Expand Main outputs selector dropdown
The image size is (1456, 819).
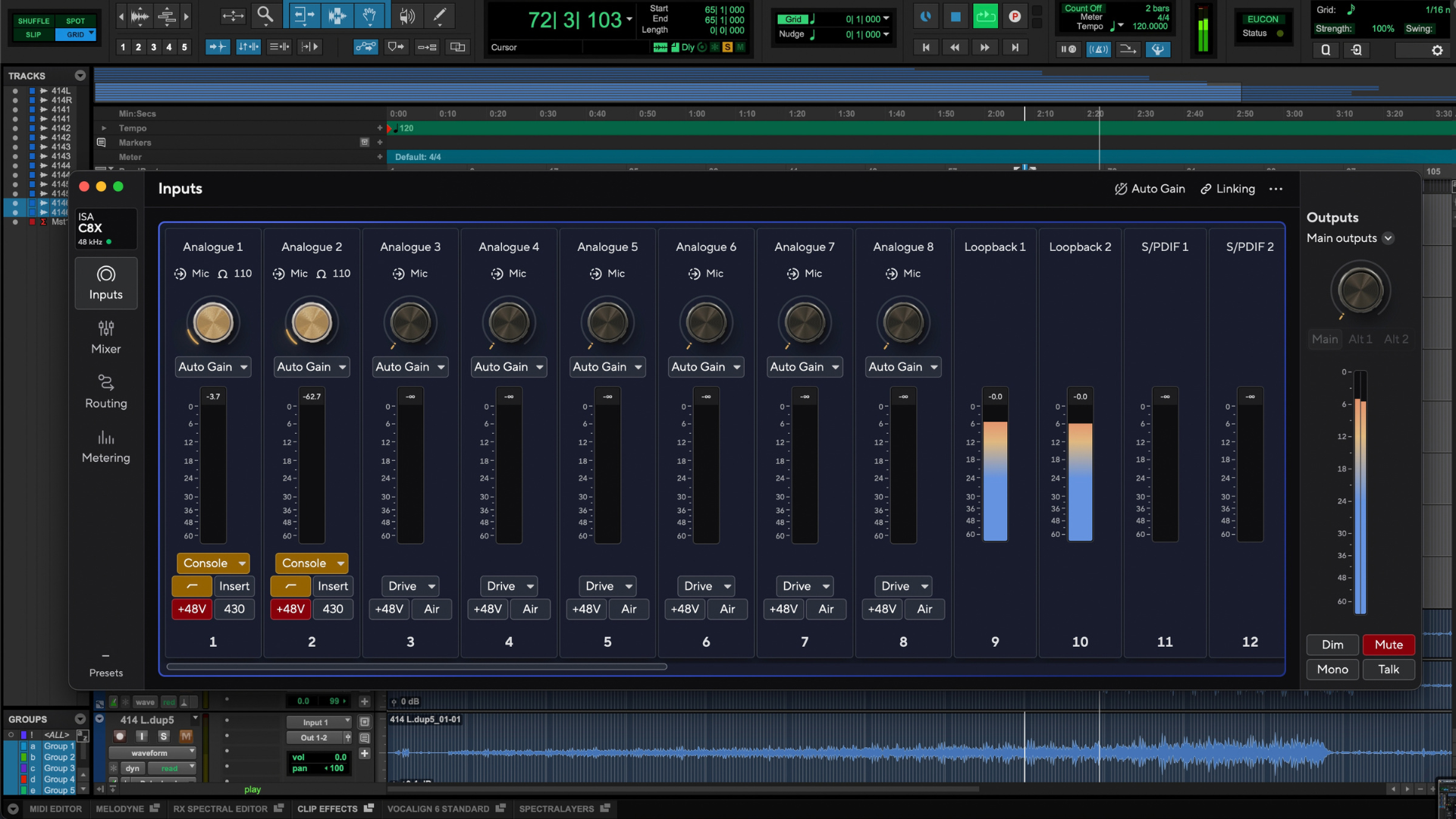click(x=1388, y=238)
